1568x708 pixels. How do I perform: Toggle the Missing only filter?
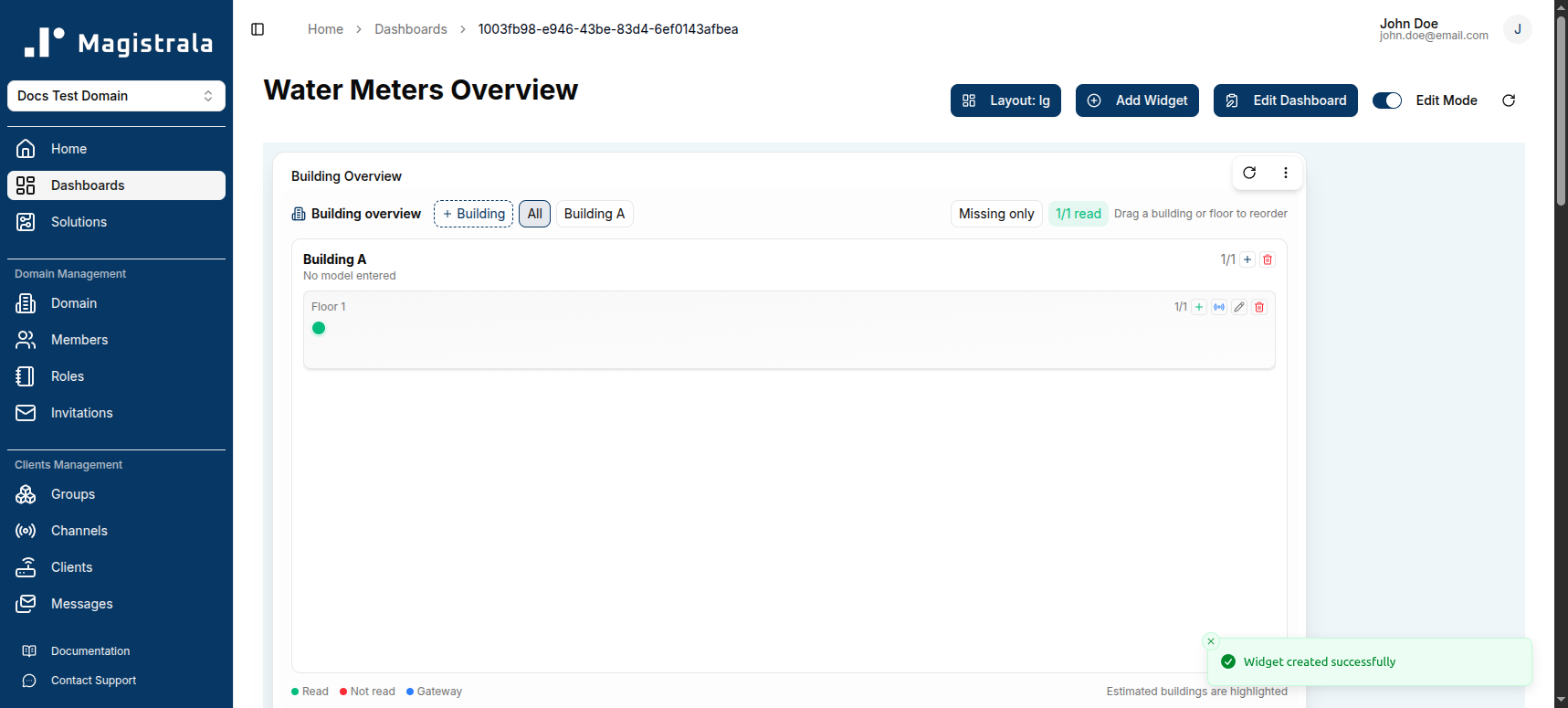point(996,214)
